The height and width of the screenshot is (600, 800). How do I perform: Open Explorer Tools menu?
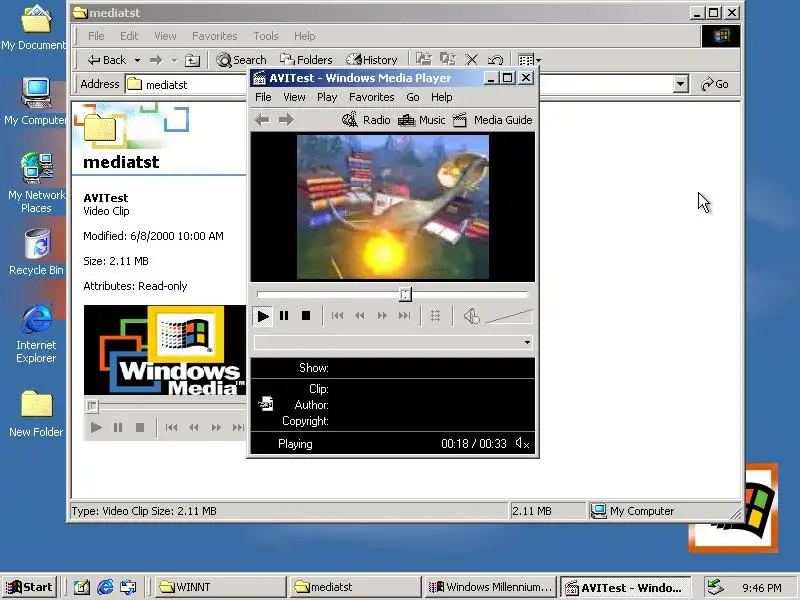coord(266,36)
